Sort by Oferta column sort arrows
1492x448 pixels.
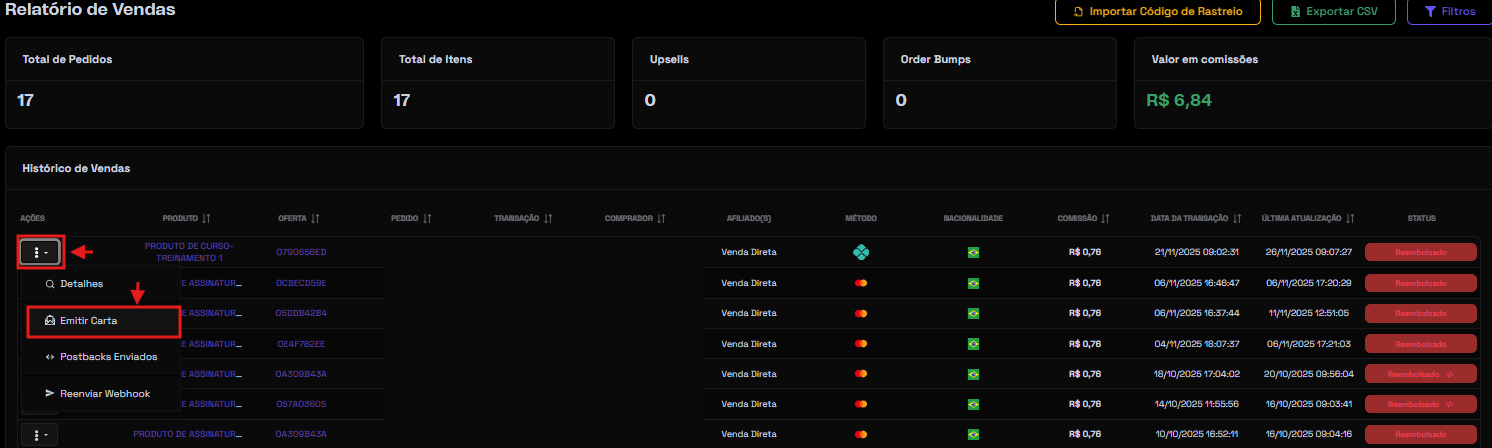pyautogui.click(x=315, y=218)
